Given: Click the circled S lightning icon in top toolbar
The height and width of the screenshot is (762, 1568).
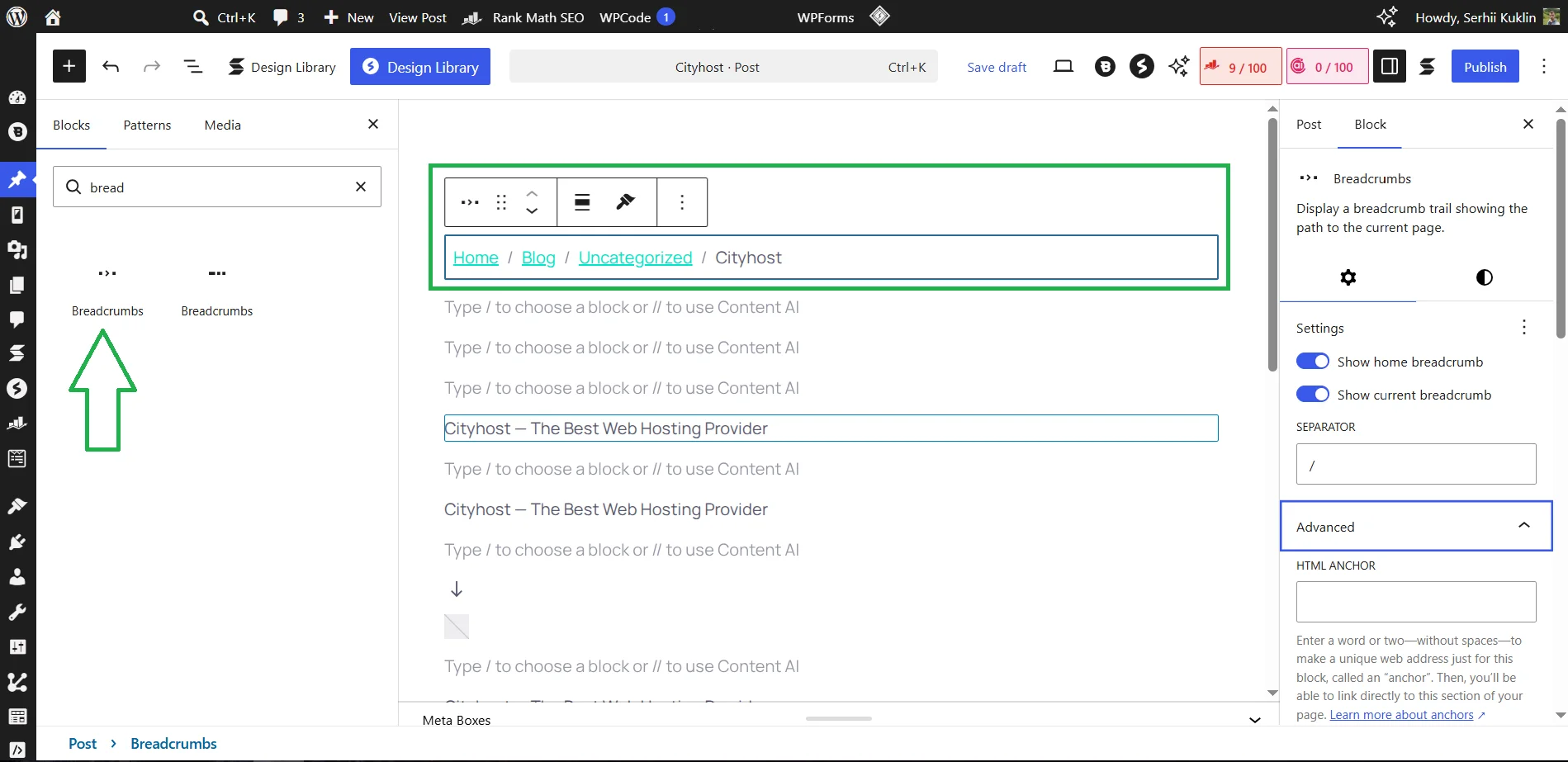Looking at the screenshot, I should point(1142,66).
